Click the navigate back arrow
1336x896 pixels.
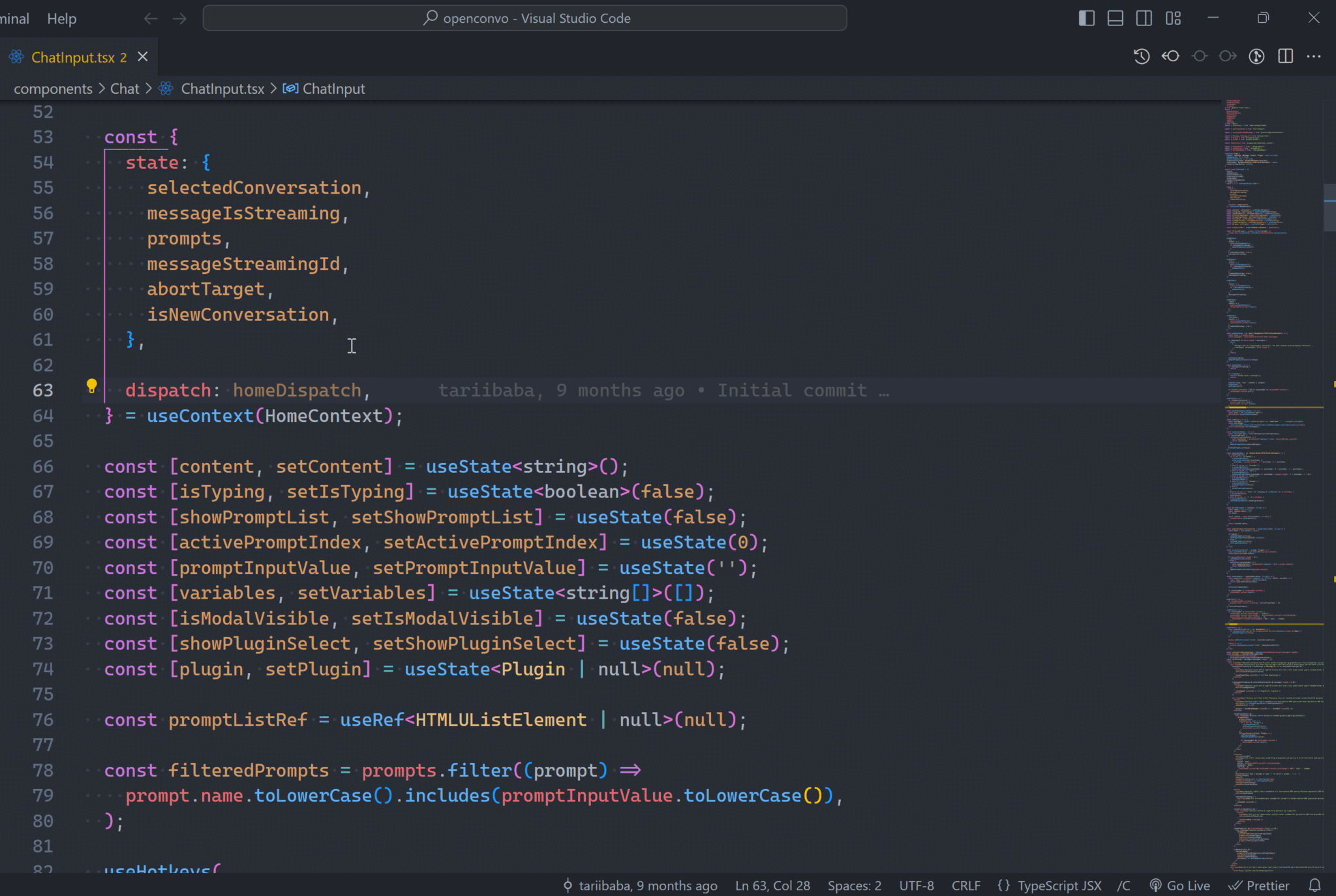click(151, 18)
